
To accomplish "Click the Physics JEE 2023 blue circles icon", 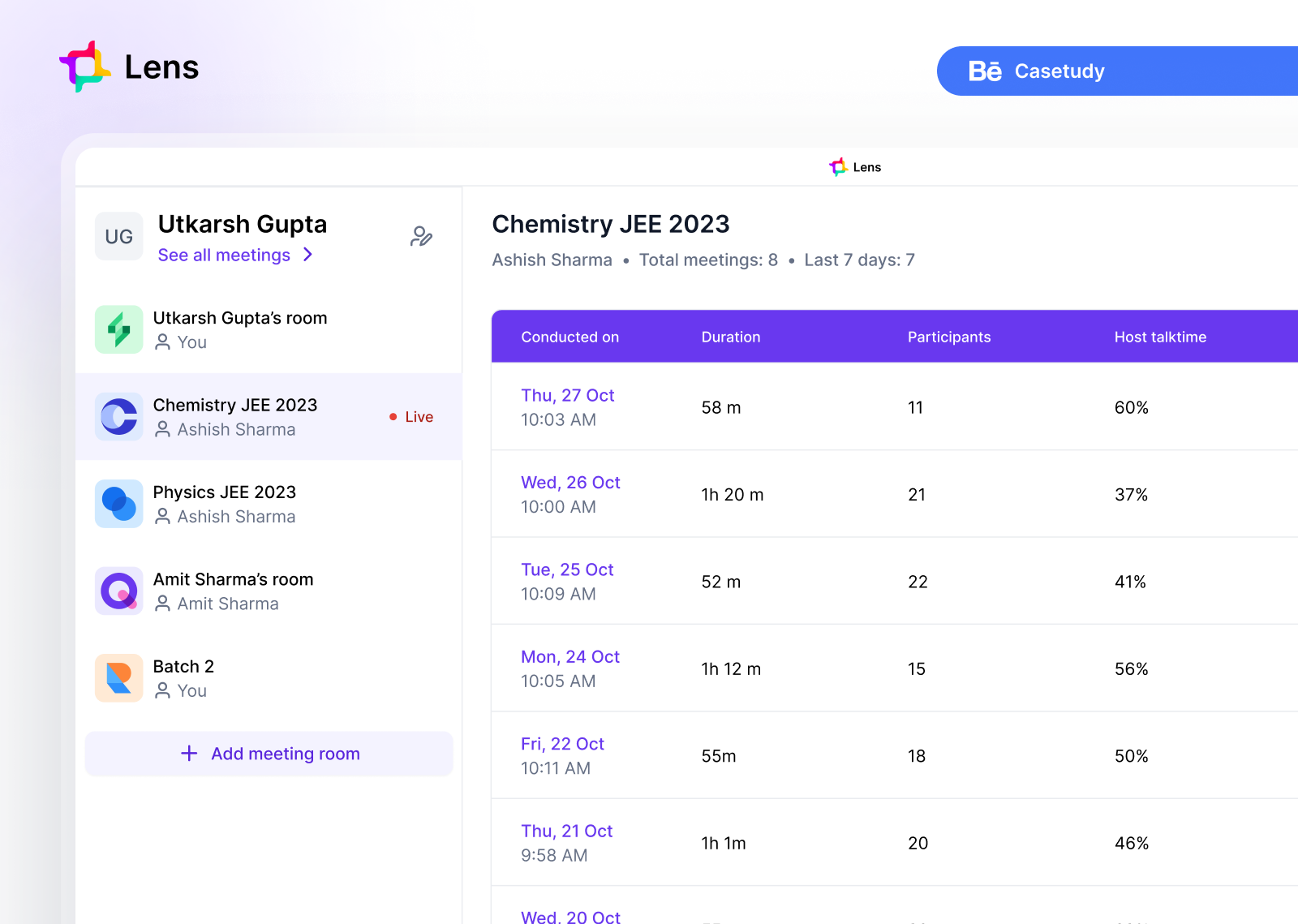I will point(118,504).
